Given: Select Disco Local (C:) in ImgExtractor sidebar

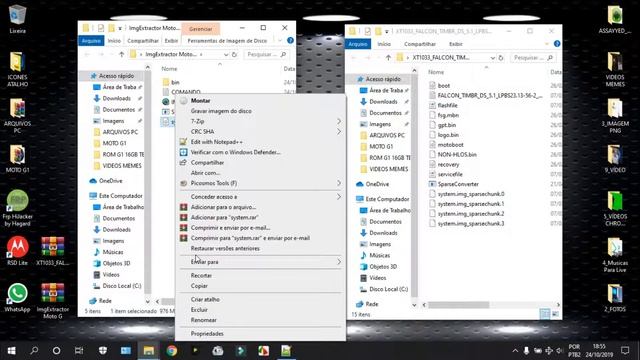Looking at the screenshot, I should (118, 286).
